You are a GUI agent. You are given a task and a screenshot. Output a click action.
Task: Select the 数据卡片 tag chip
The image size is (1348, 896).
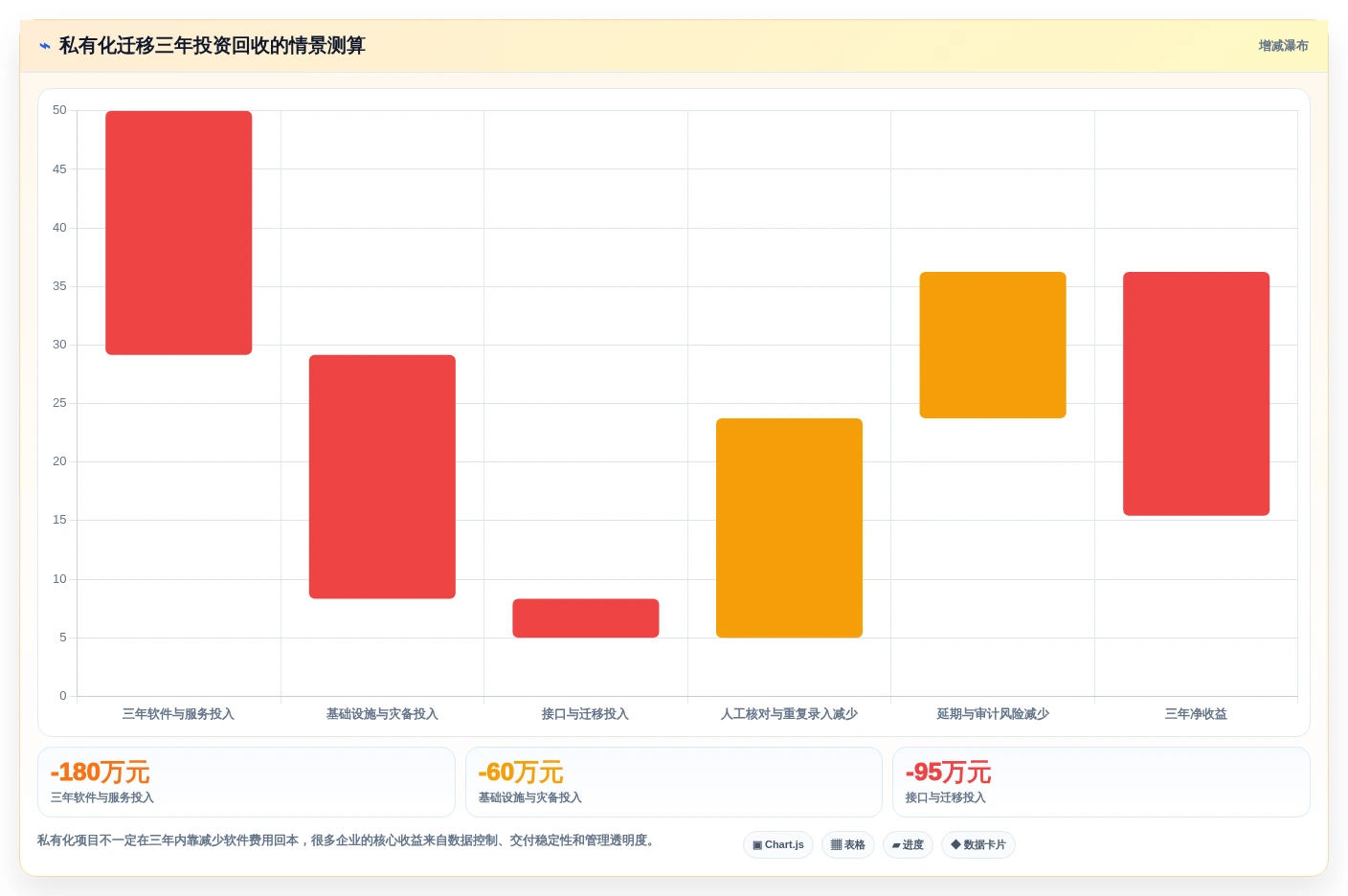pyautogui.click(x=978, y=844)
